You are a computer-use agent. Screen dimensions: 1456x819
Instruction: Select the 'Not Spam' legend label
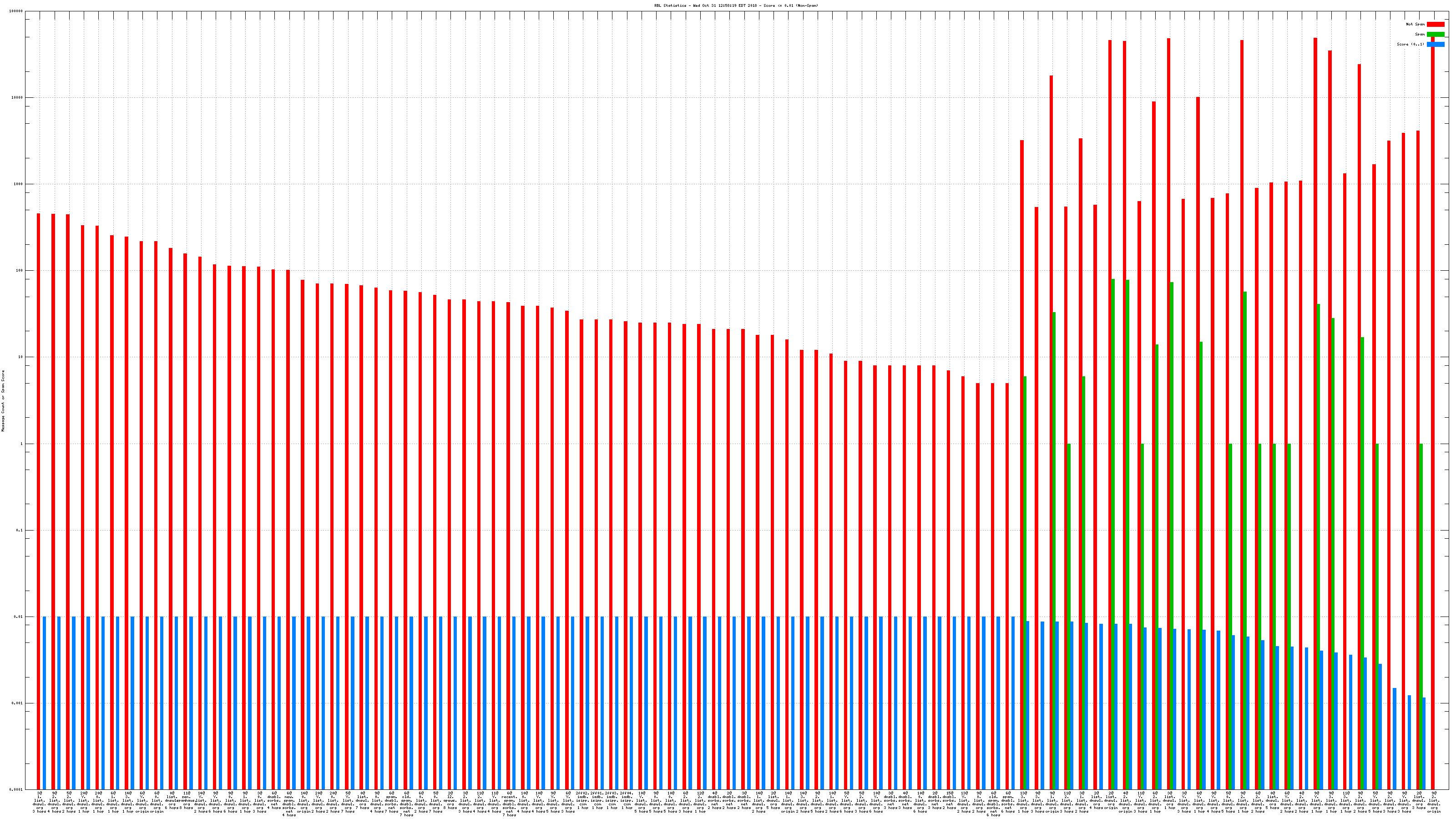click(1416, 24)
